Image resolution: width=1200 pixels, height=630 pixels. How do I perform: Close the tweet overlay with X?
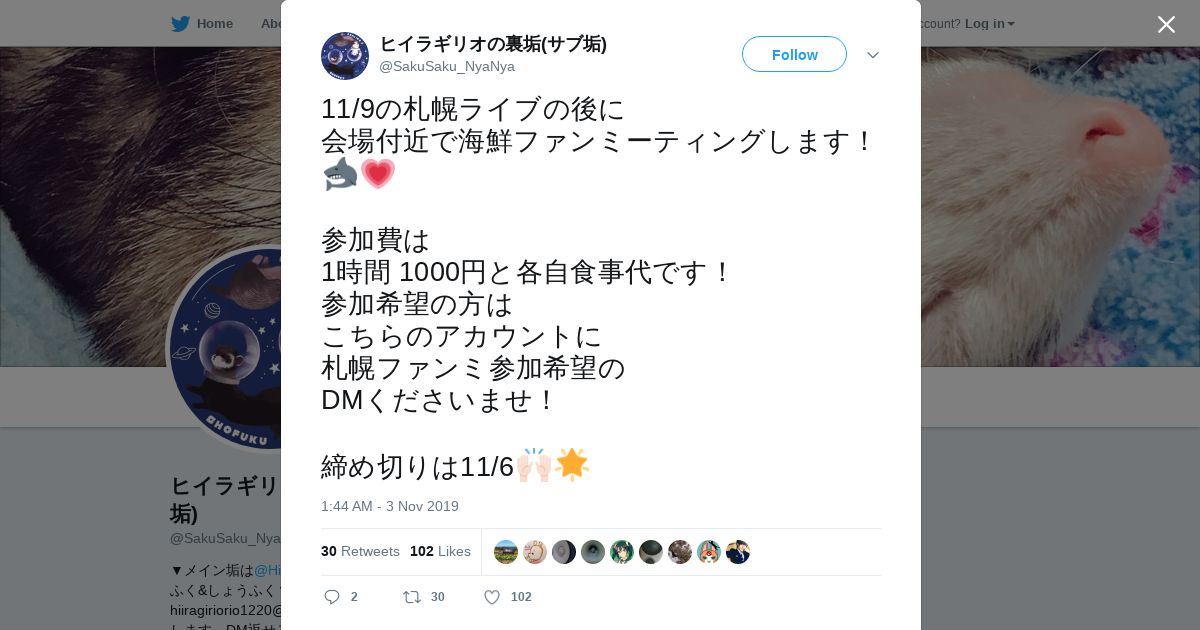tap(1166, 24)
